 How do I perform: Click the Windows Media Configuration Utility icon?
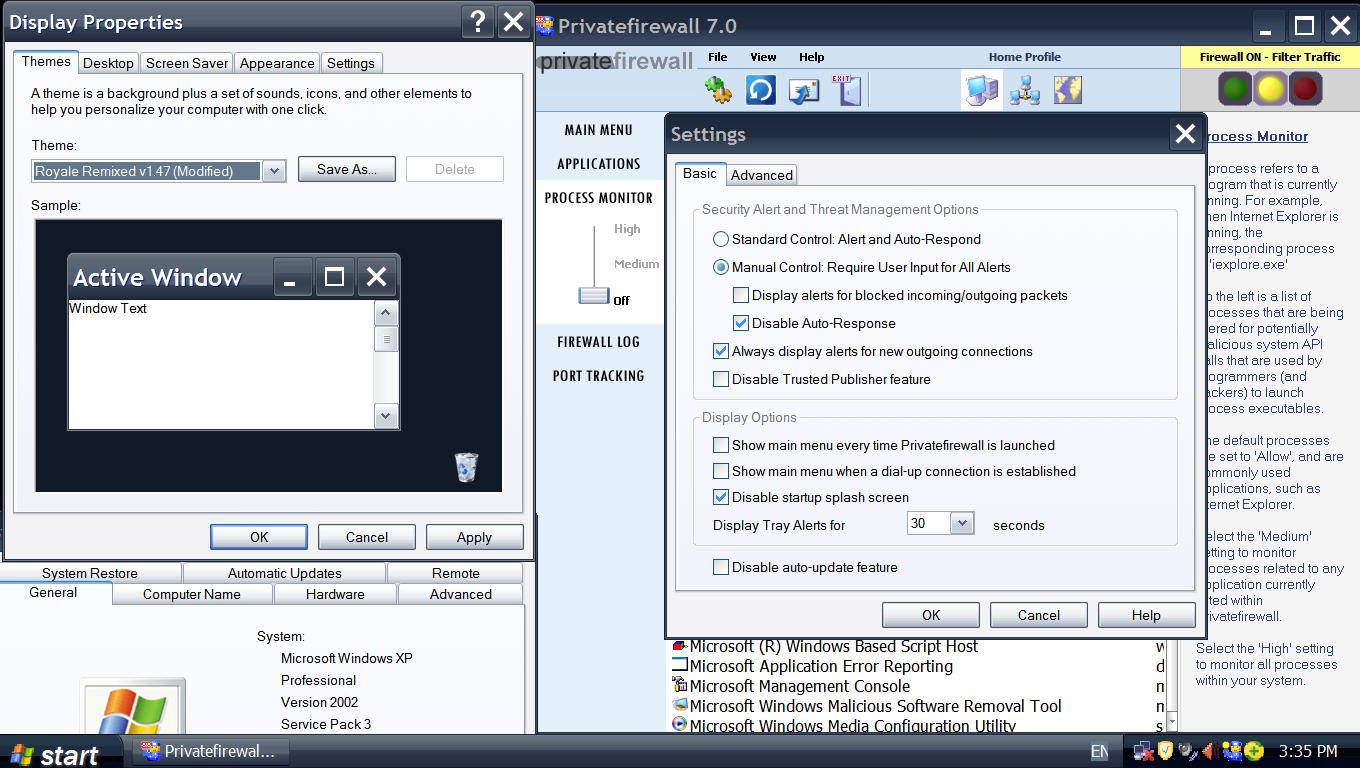pyautogui.click(x=680, y=724)
